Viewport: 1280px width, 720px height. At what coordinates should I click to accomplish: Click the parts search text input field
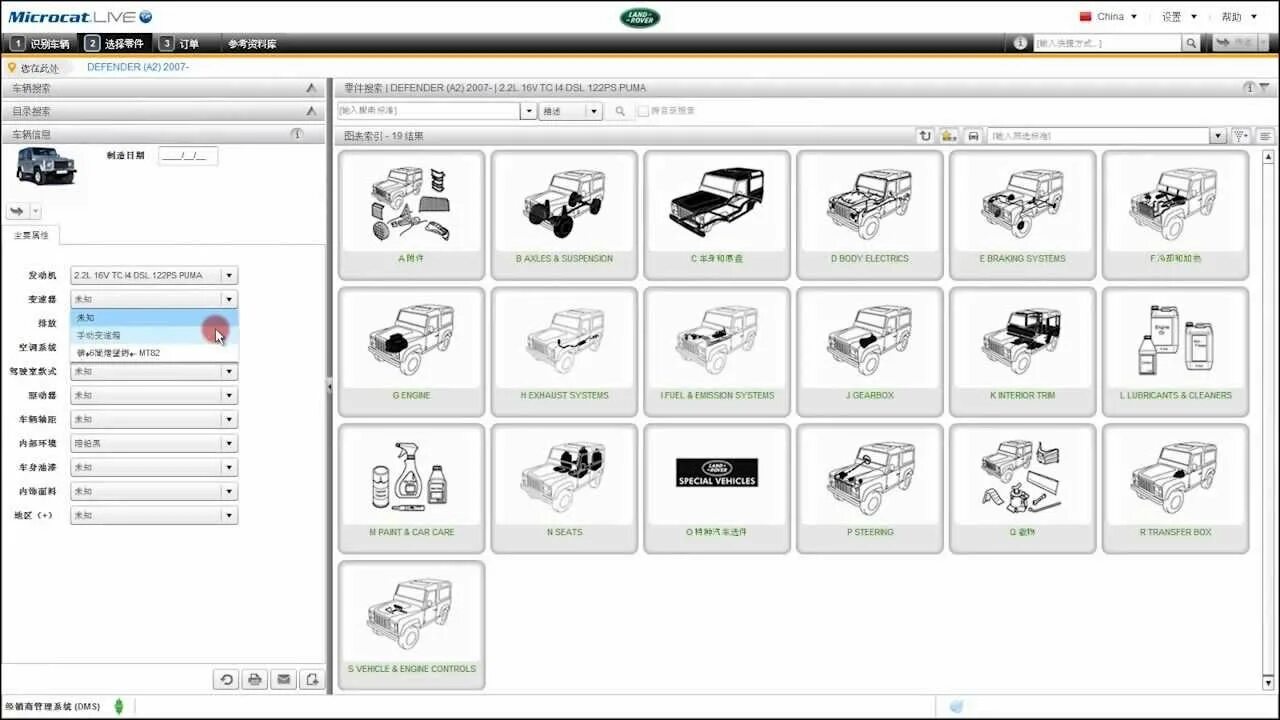point(428,111)
